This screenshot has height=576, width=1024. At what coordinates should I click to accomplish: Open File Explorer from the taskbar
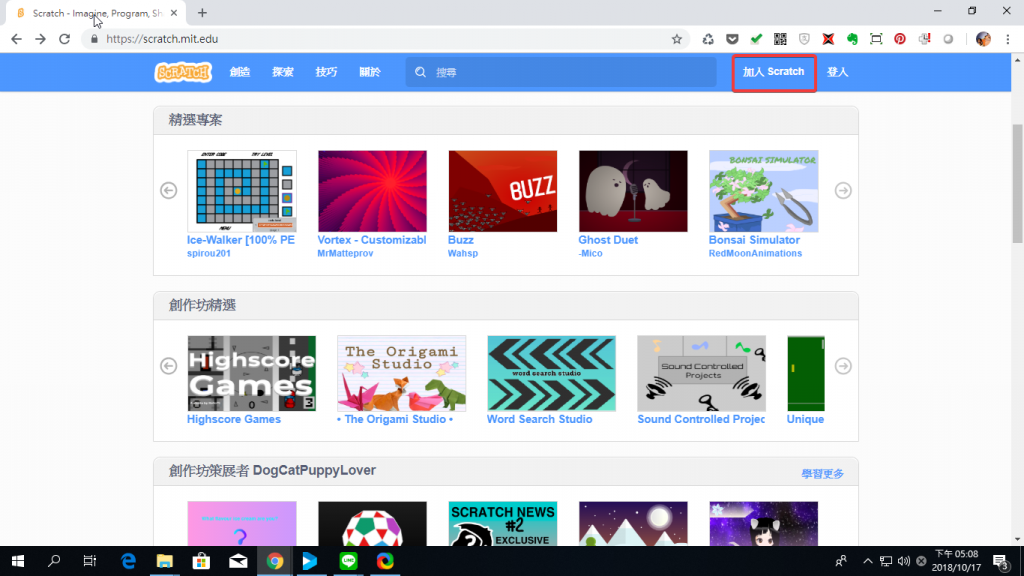pos(165,561)
